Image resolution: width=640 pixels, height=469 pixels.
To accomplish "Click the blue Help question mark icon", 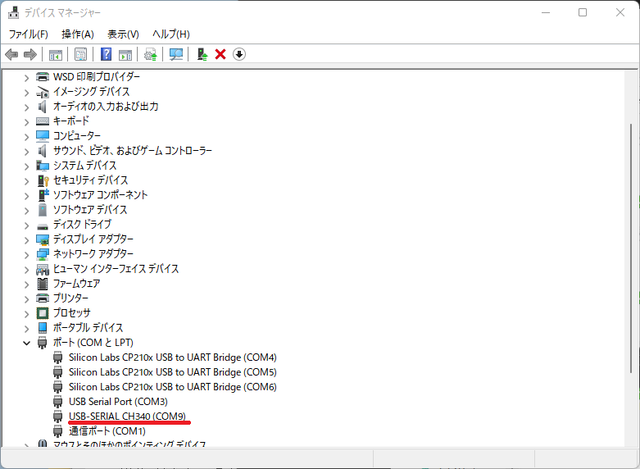I will pyautogui.click(x=106, y=54).
